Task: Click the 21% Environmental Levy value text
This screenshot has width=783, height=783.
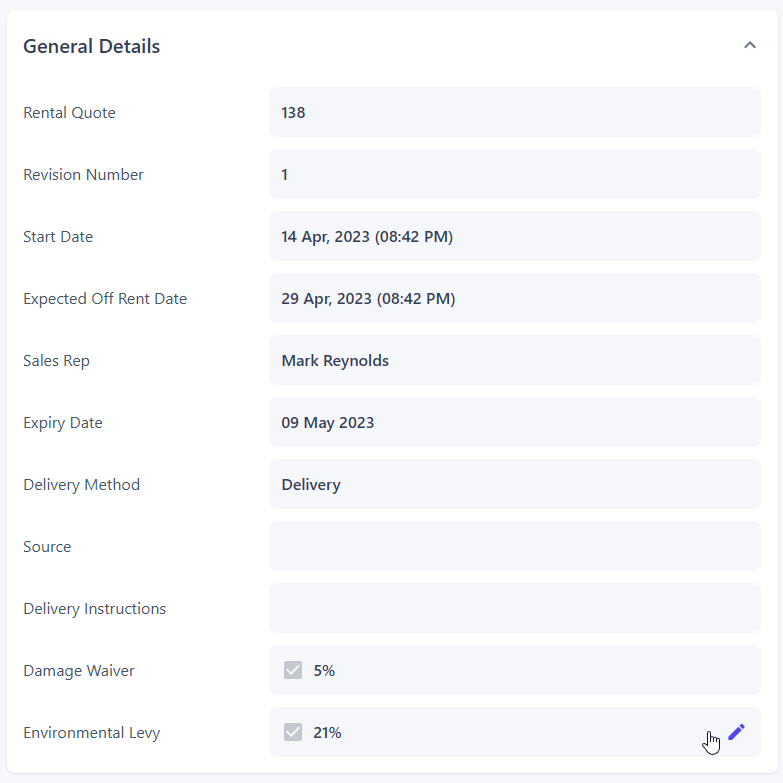Action: pos(327,732)
